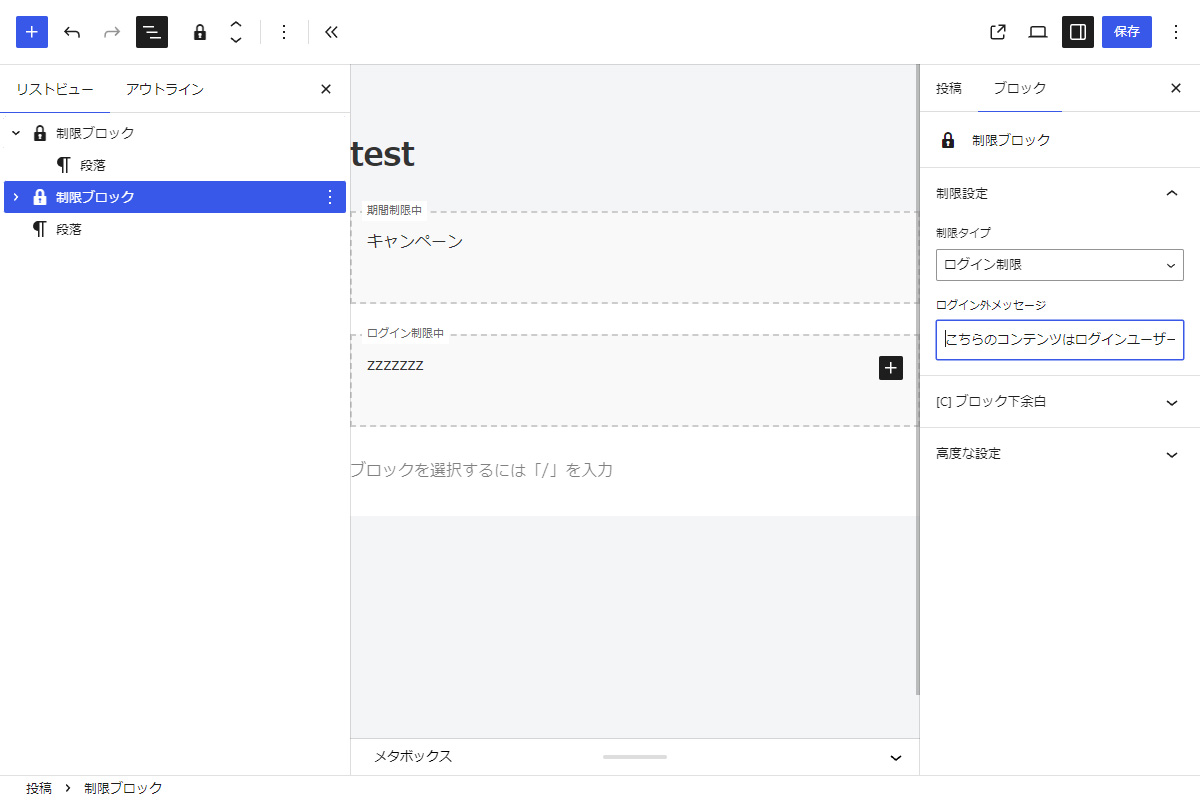Open the editor options kebab menu
1200x800 pixels.
pyautogui.click(x=1176, y=32)
